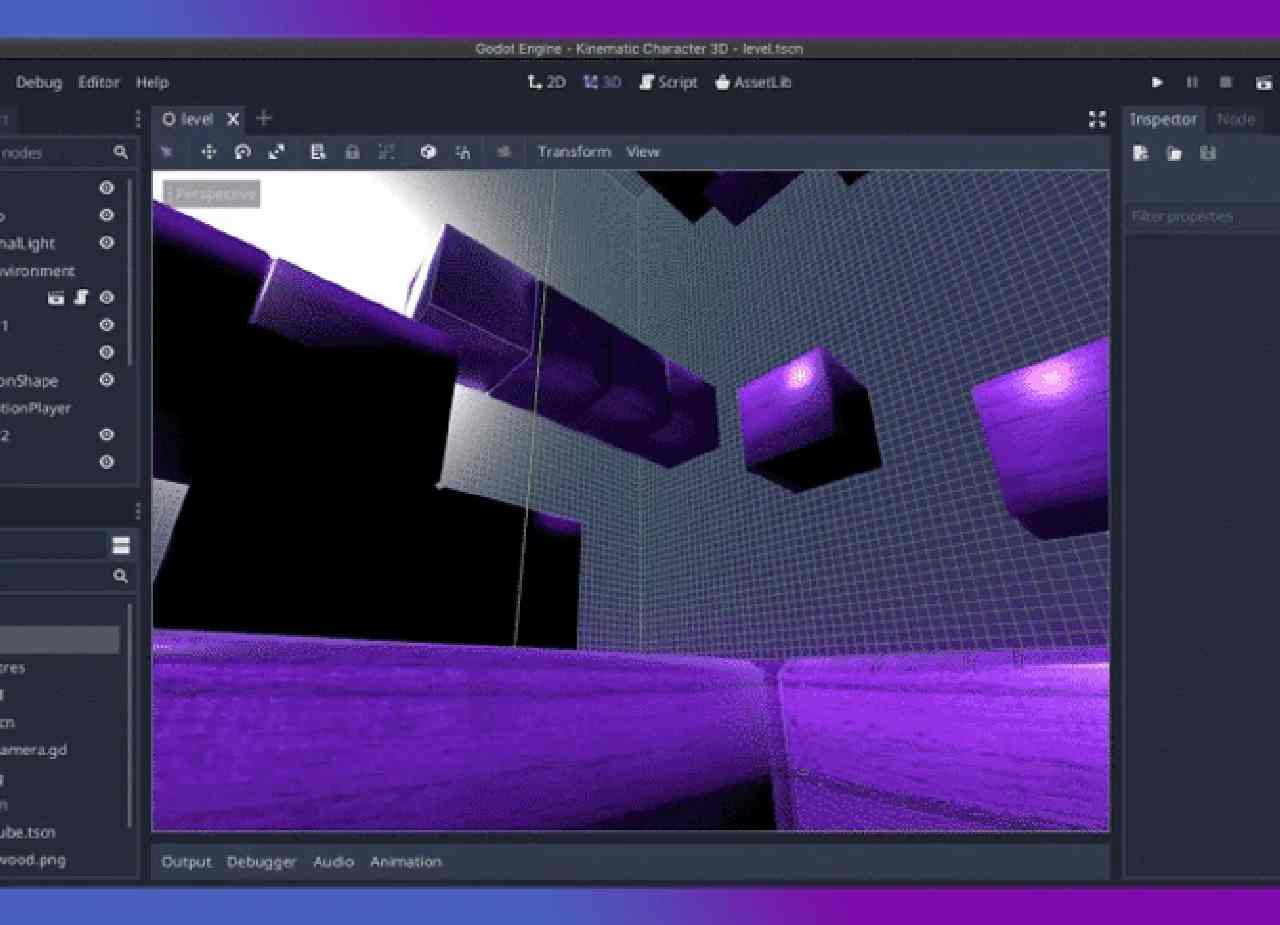Open the Output bottom panel
The image size is (1280, 925).
[186, 862]
